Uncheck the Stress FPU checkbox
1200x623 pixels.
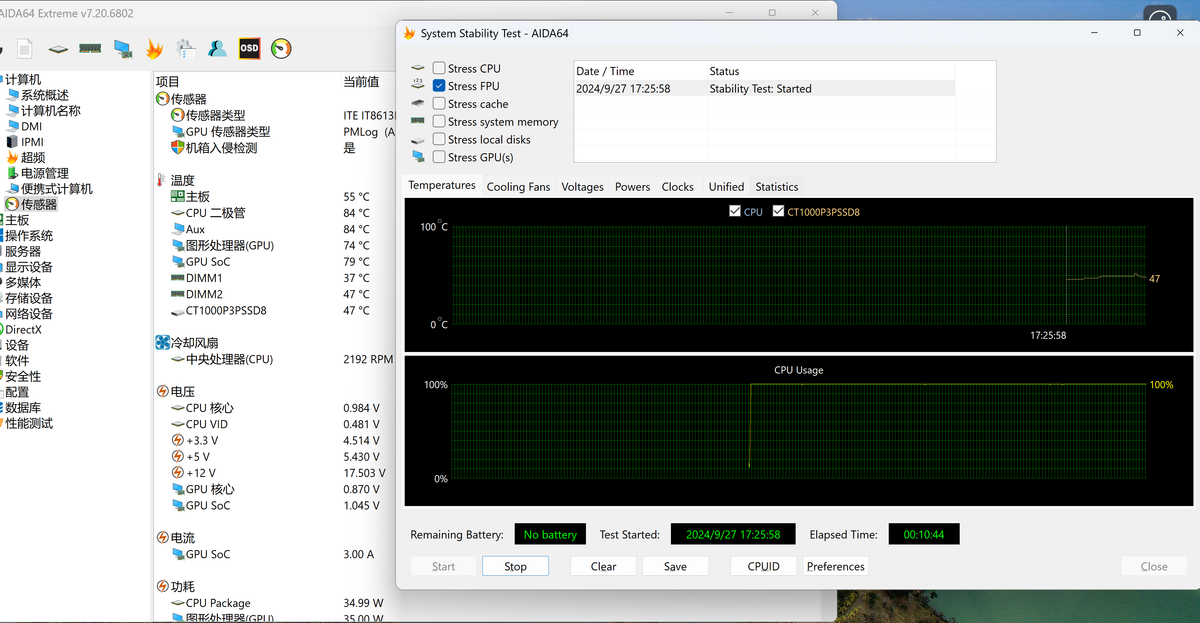click(x=439, y=86)
